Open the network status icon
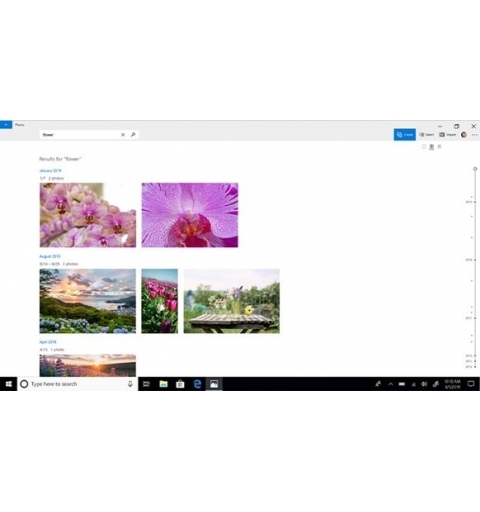 (x=413, y=384)
